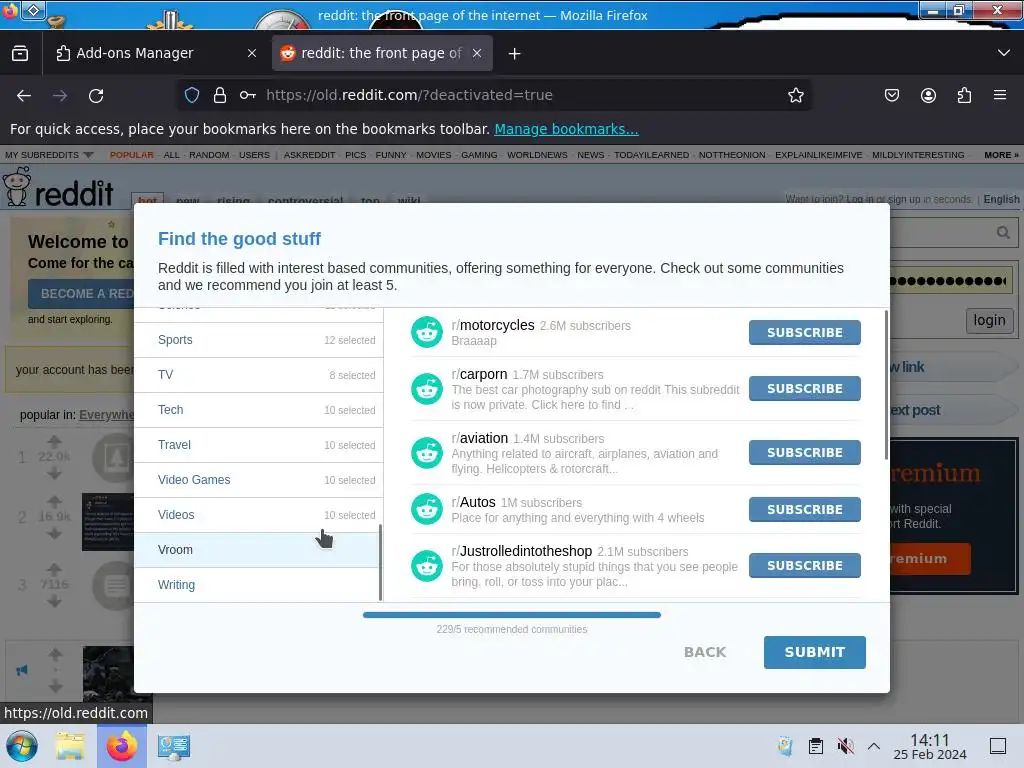Select the Videos category

[x=259, y=515]
